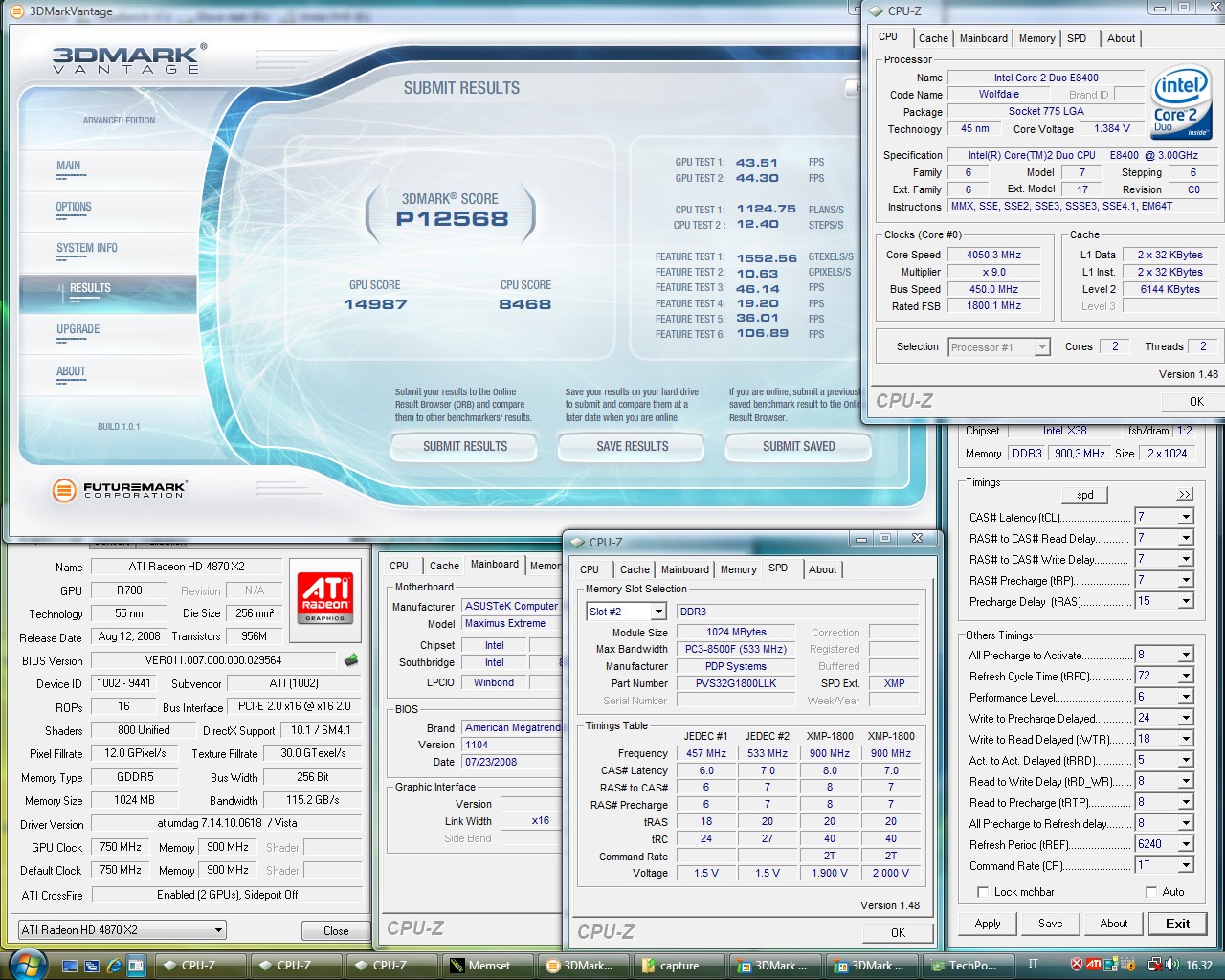Switch to Cache tab in SPD CPU-Z window
Viewport: 1225px width, 980px height.
click(x=635, y=569)
